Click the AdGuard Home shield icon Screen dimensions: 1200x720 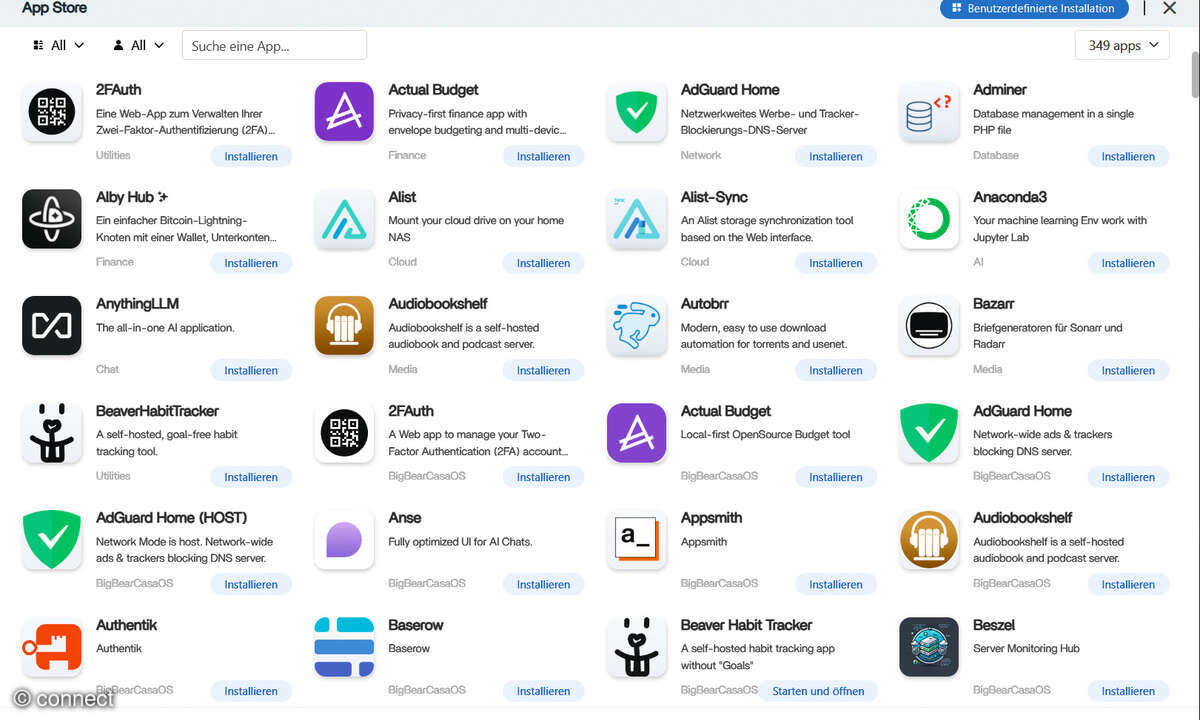point(636,111)
